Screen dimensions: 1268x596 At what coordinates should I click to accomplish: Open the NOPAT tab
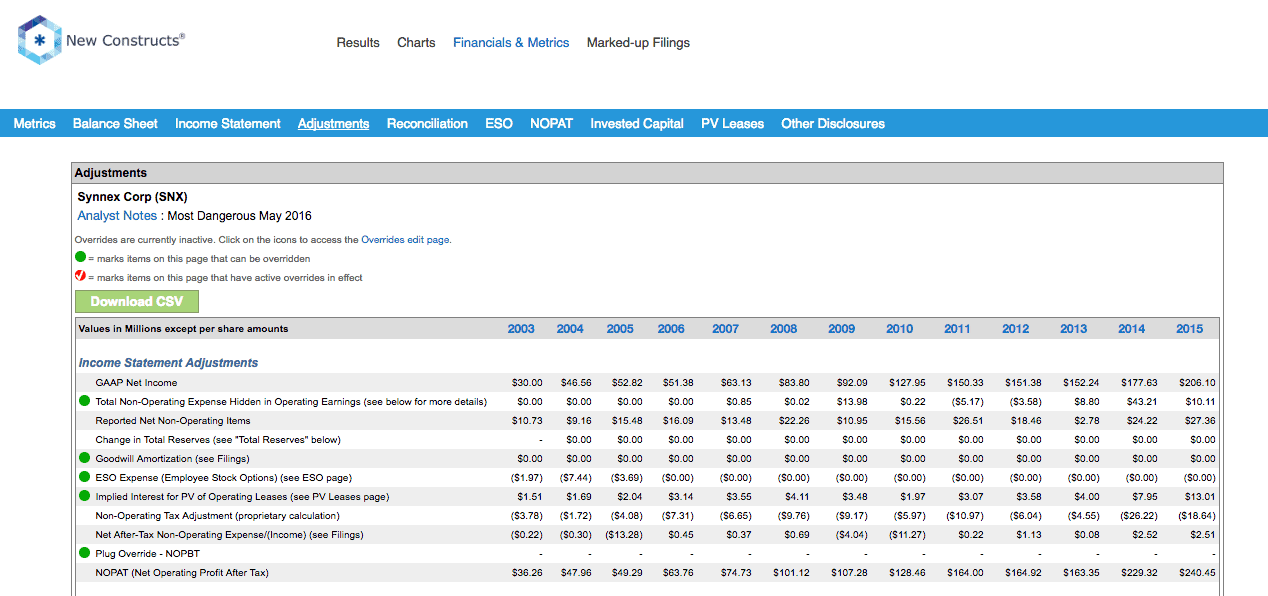tap(551, 124)
